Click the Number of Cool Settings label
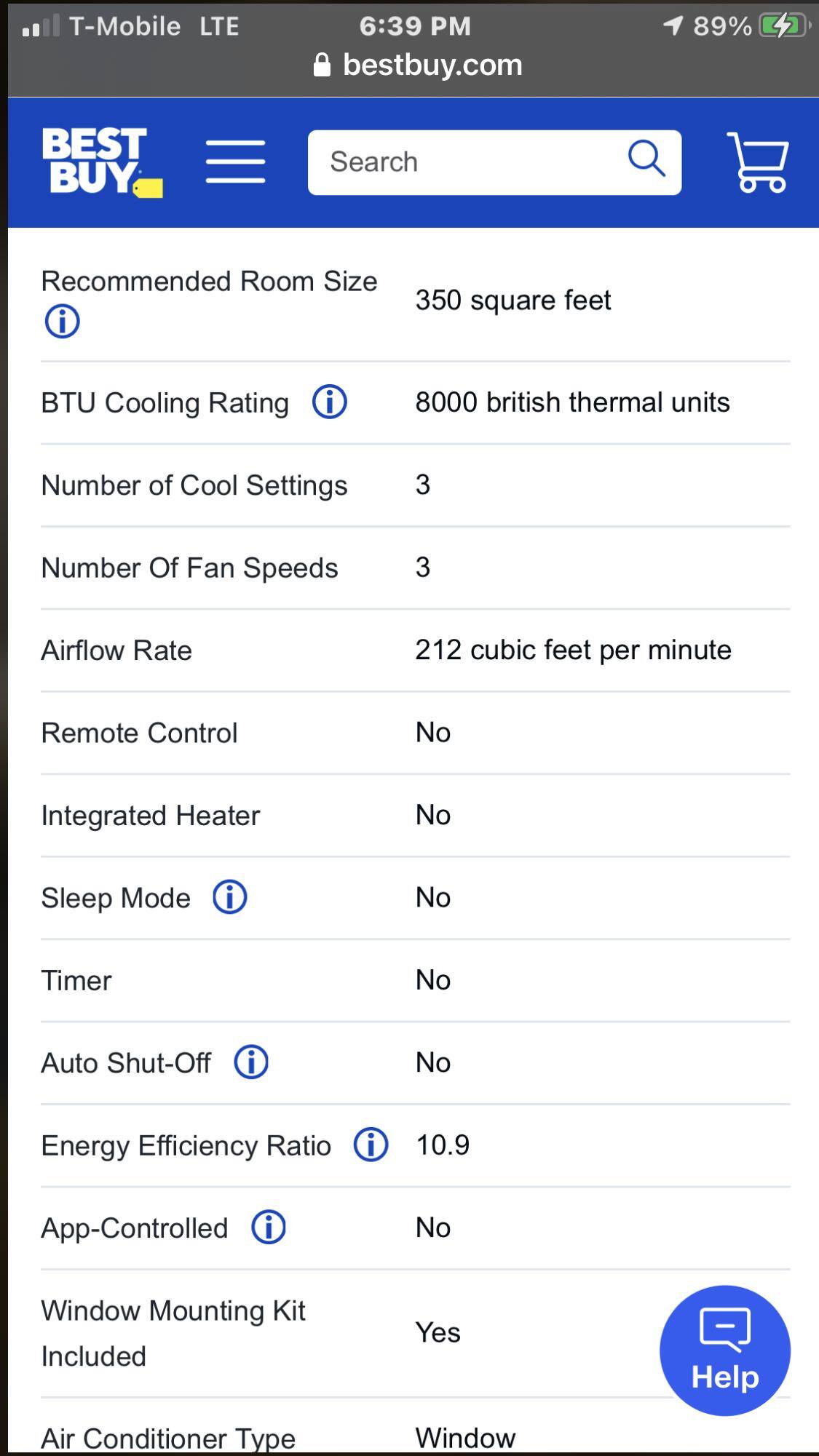The height and width of the screenshot is (1456, 819). tap(194, 485)
